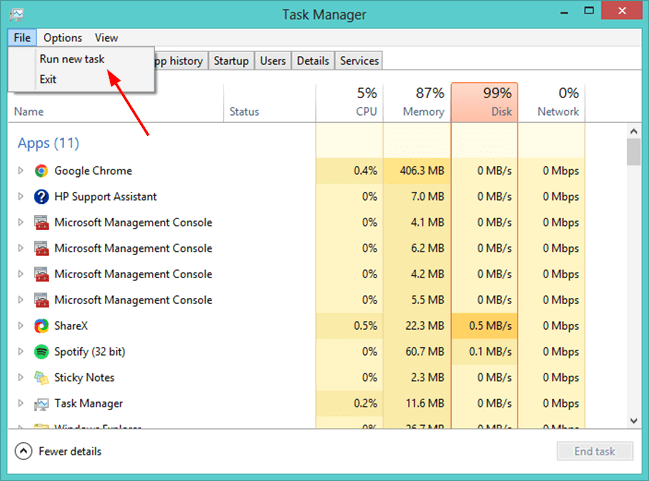Click Chrome's 406.3 MB memory value
Image resolution: width=649 pixels, height=481 pixels.
coord(422,171)
